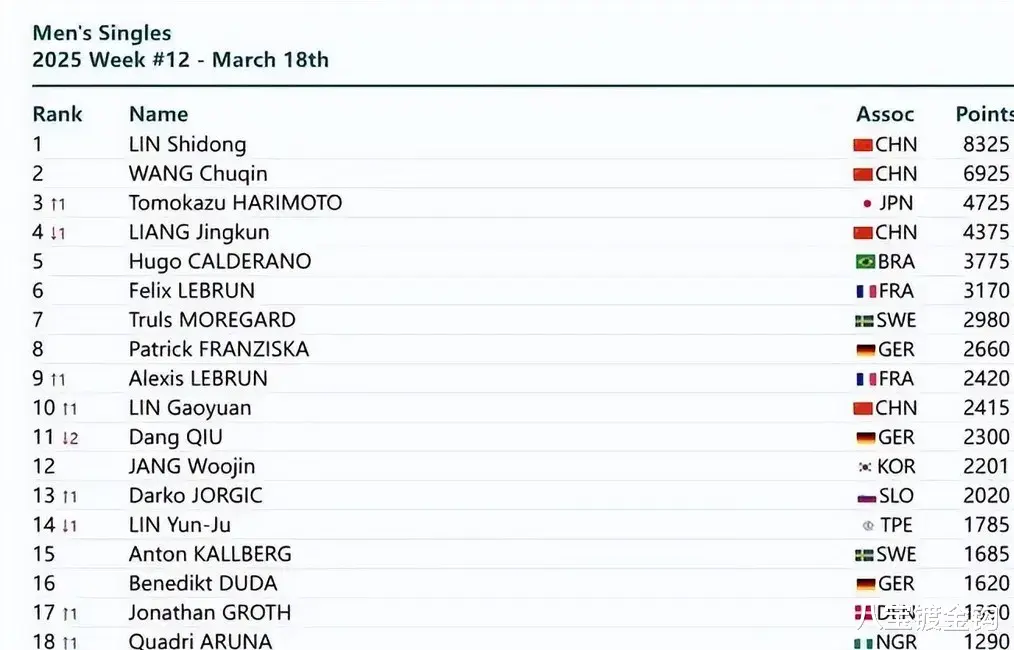Image resolution: width=1014 pixels, height=650 pixels.
Task: Click China flag in LIN Shidong row
Action: (863, 145)
